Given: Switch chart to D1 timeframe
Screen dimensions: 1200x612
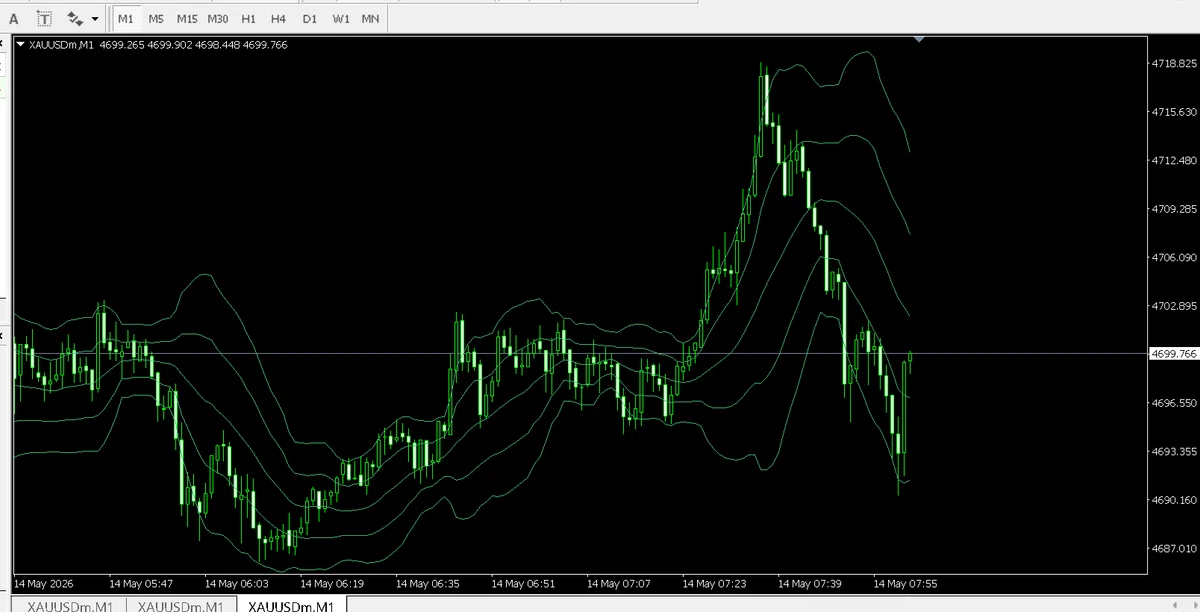Looking at the screenshot, I should tap(309, 18).
